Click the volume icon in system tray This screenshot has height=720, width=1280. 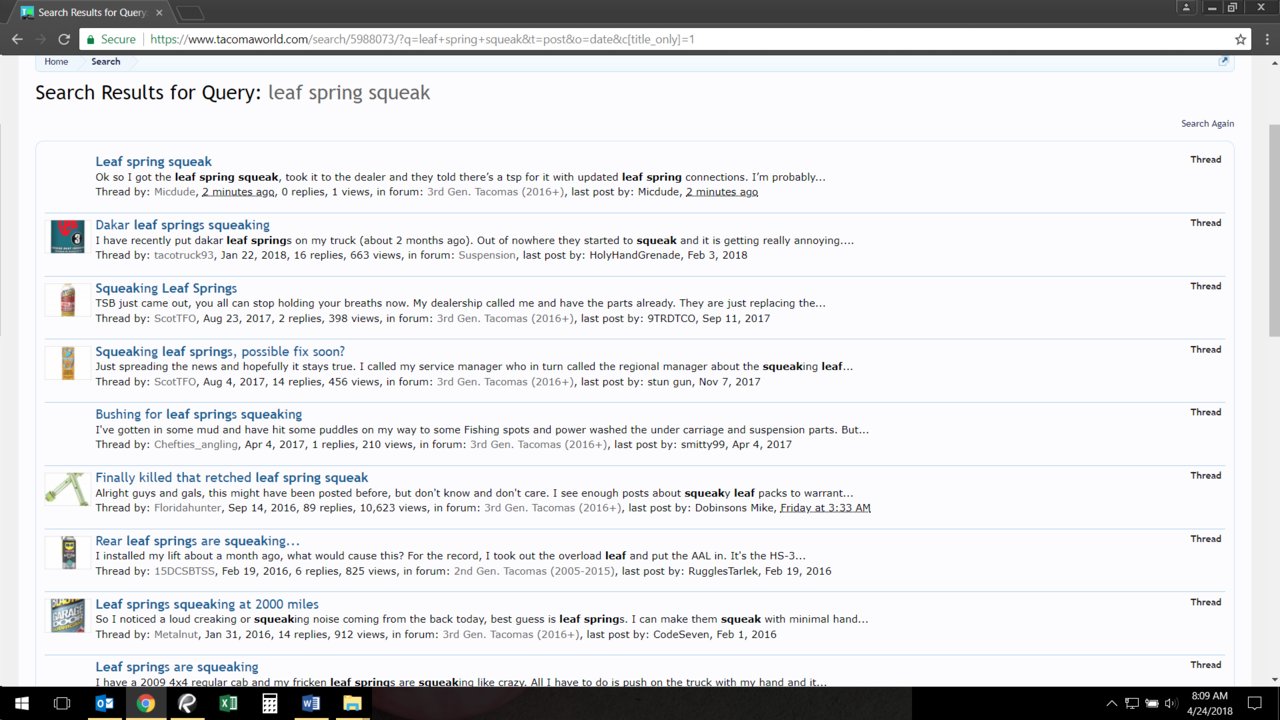(x=1171, y=703)
